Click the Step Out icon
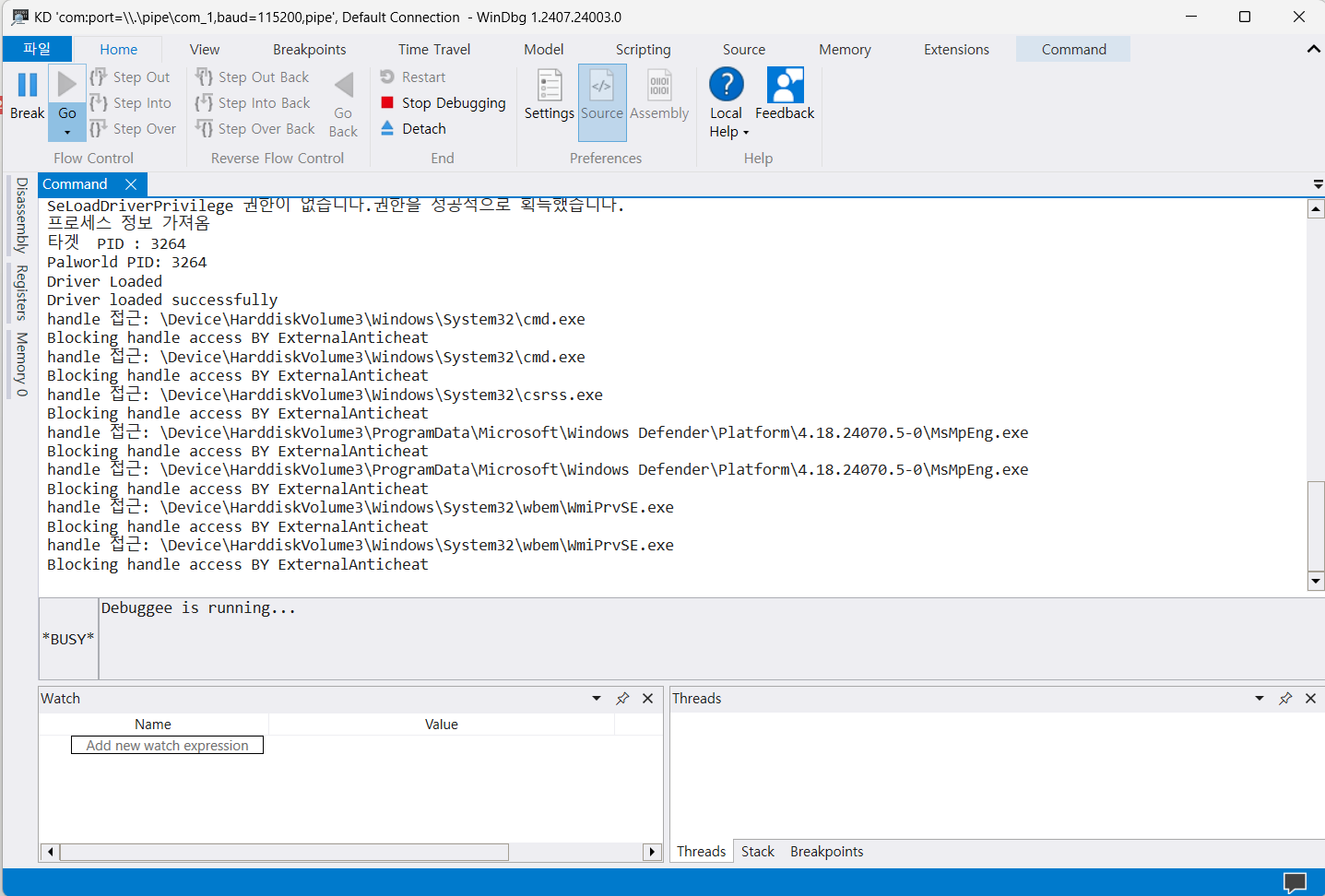Viewport: 1325px width, 896px height. pyautogui.click(x=98, y=77)
